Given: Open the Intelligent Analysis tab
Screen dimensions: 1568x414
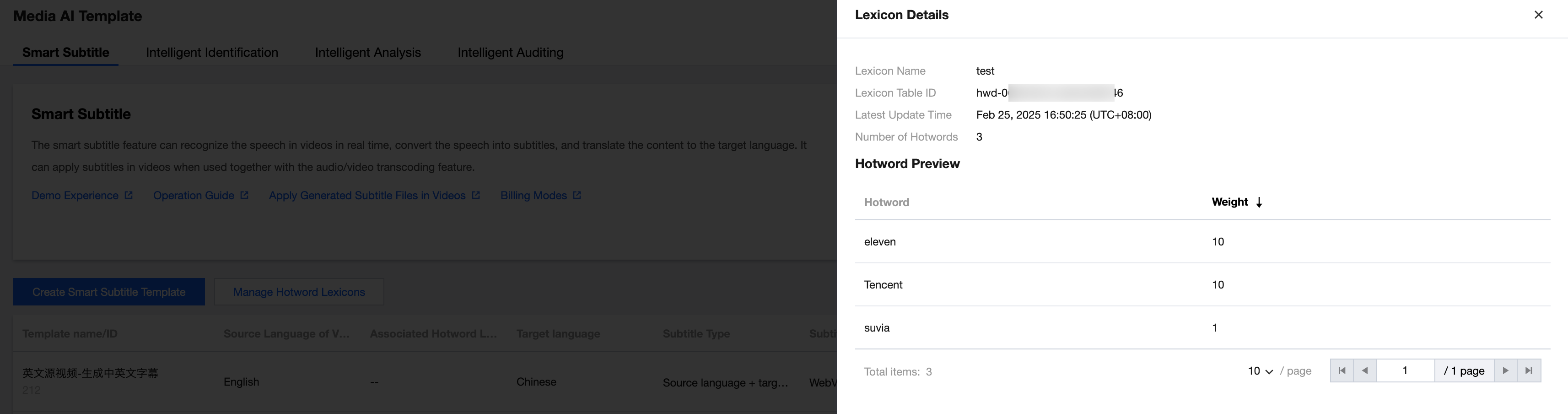Looking at the screenshot, I should click(368, 52).
